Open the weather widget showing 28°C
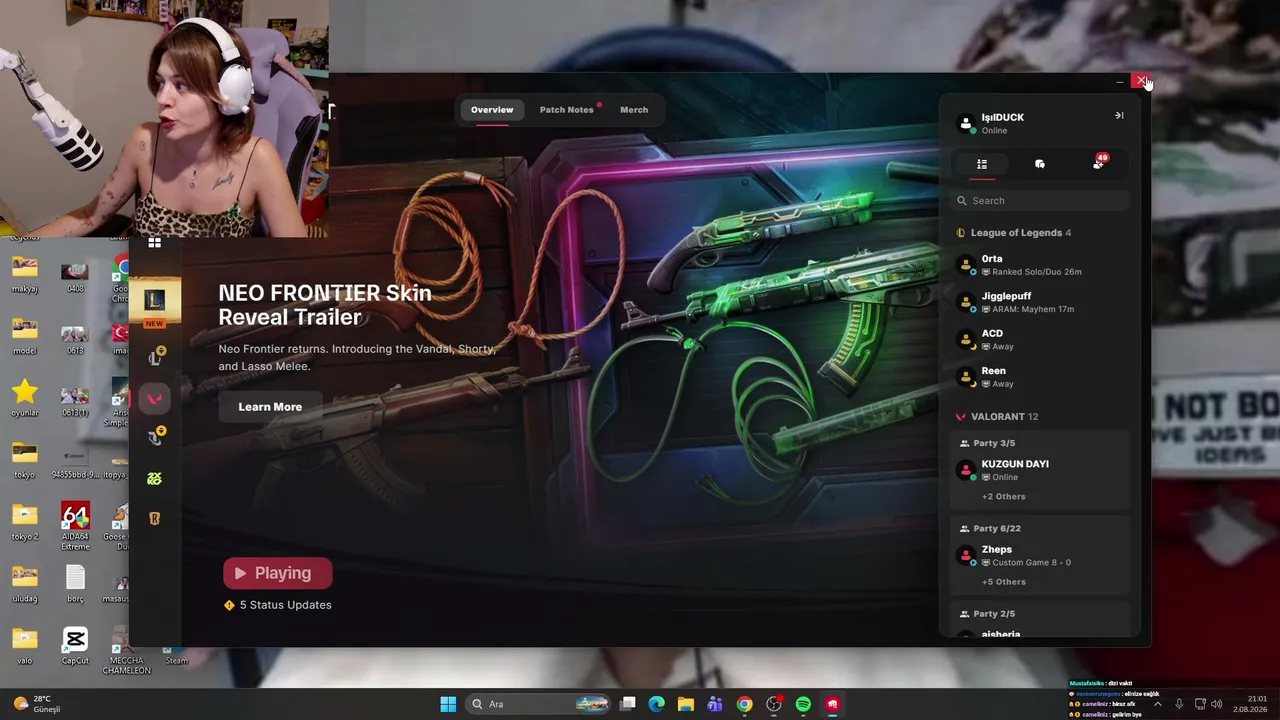The height and width of the screenshot is (720, 1280). (x=36, y=704)
